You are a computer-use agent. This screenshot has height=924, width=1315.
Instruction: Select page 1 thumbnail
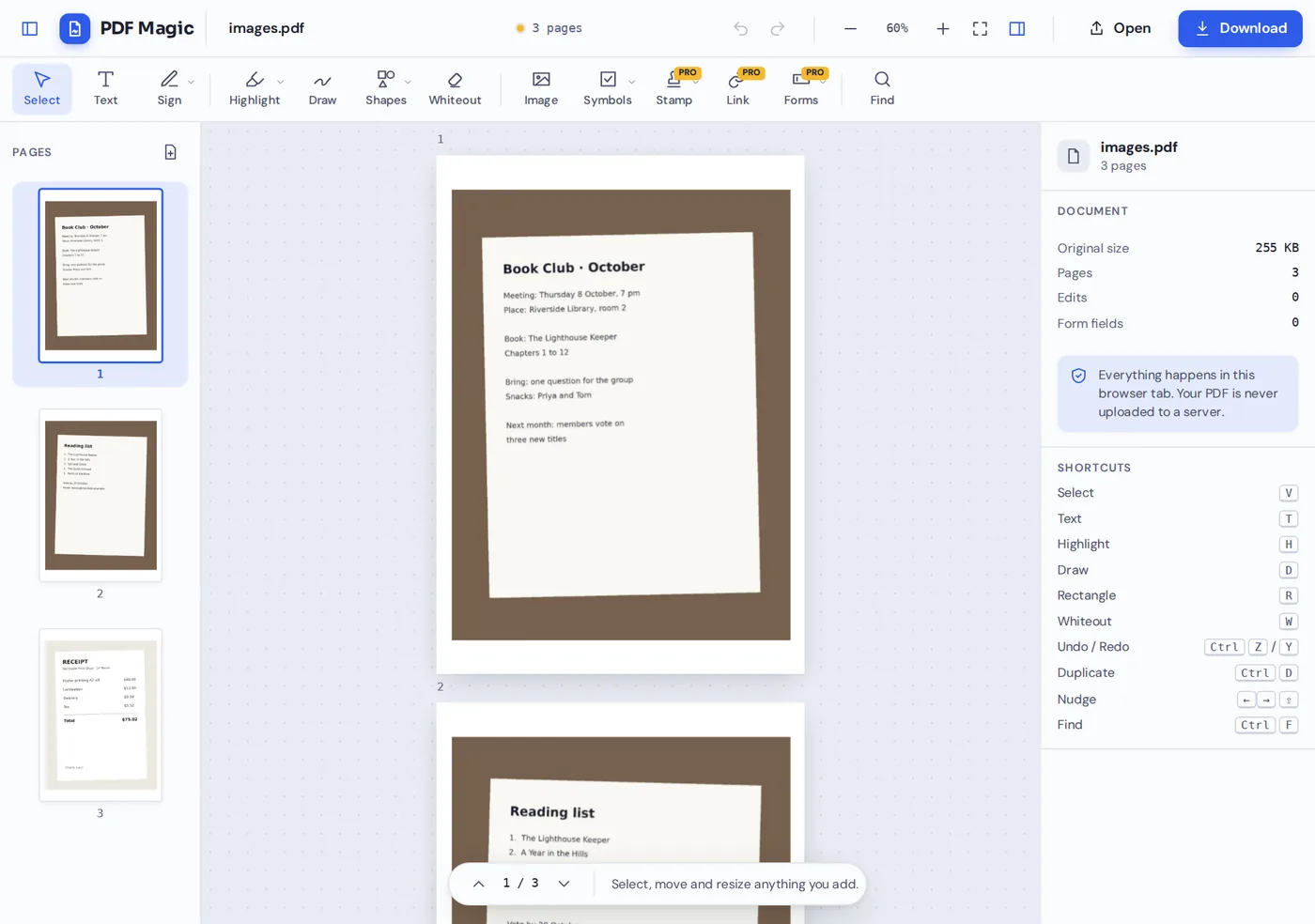click(x=101, y=275)
